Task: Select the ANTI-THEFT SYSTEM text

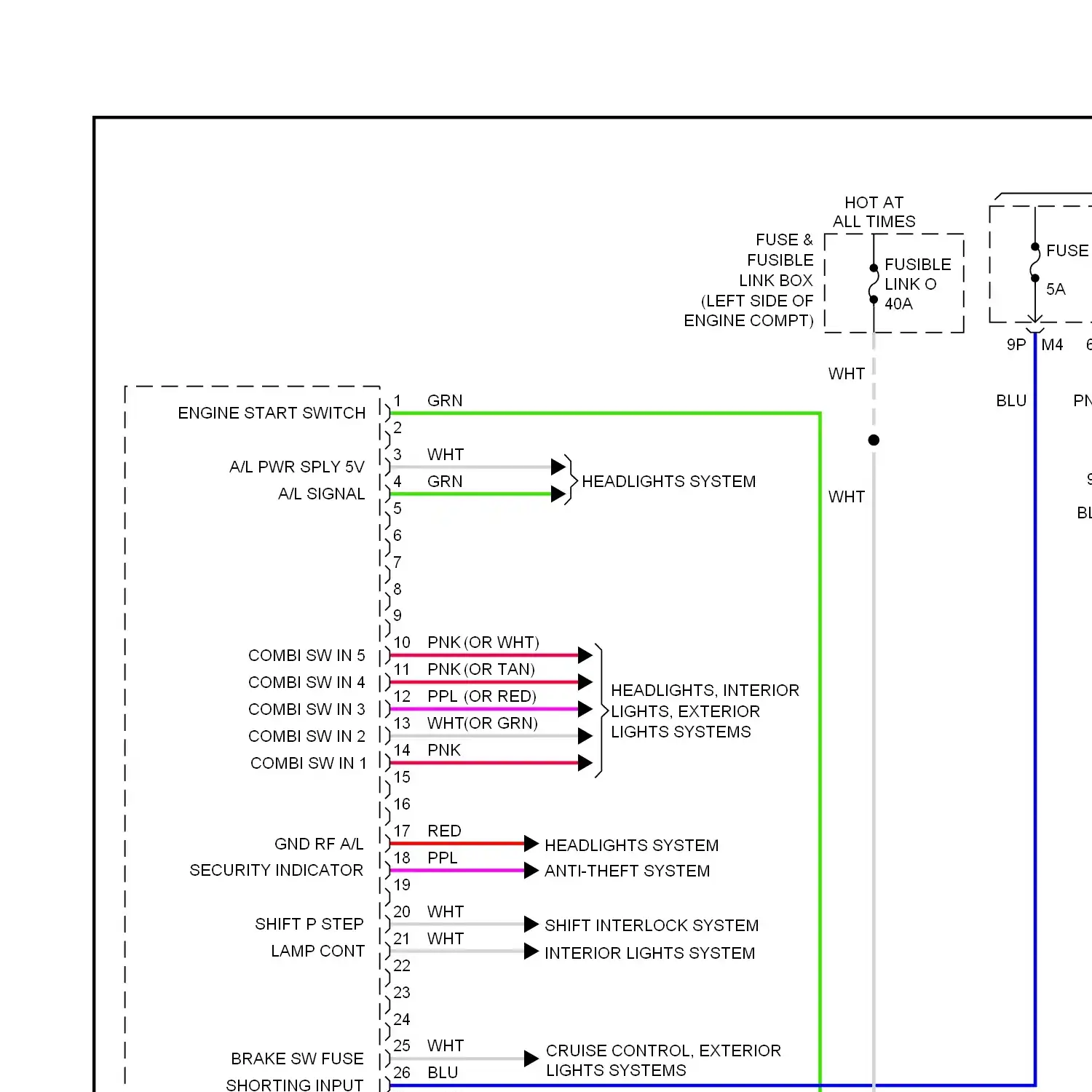Action: [627, 871]
